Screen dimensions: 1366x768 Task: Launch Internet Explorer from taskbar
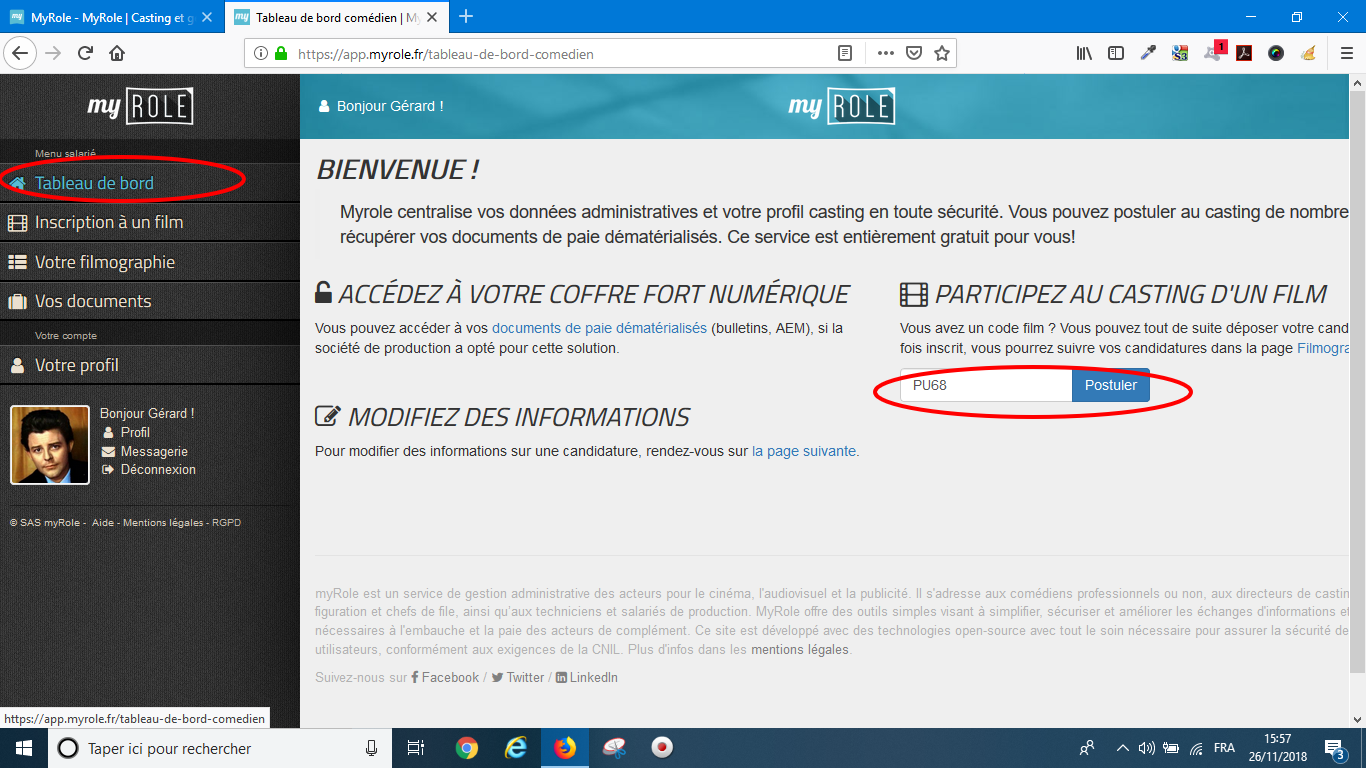point(516,748)
